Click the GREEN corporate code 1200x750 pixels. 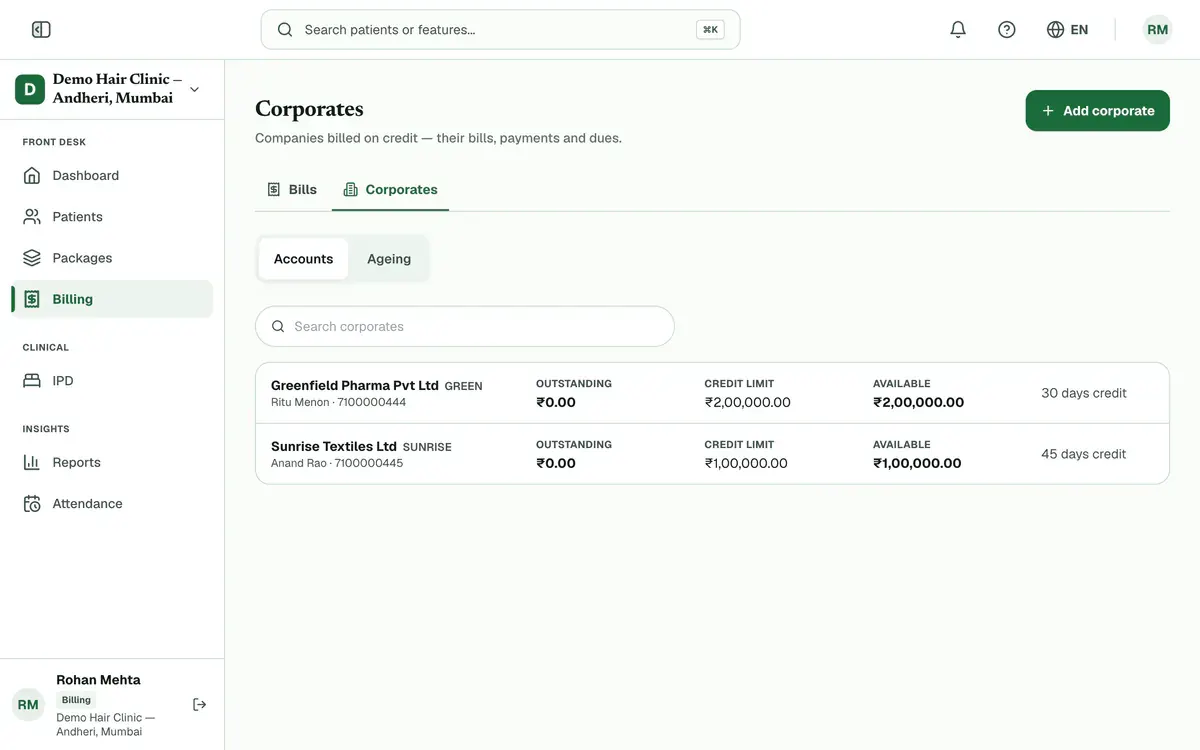point(463,386)
